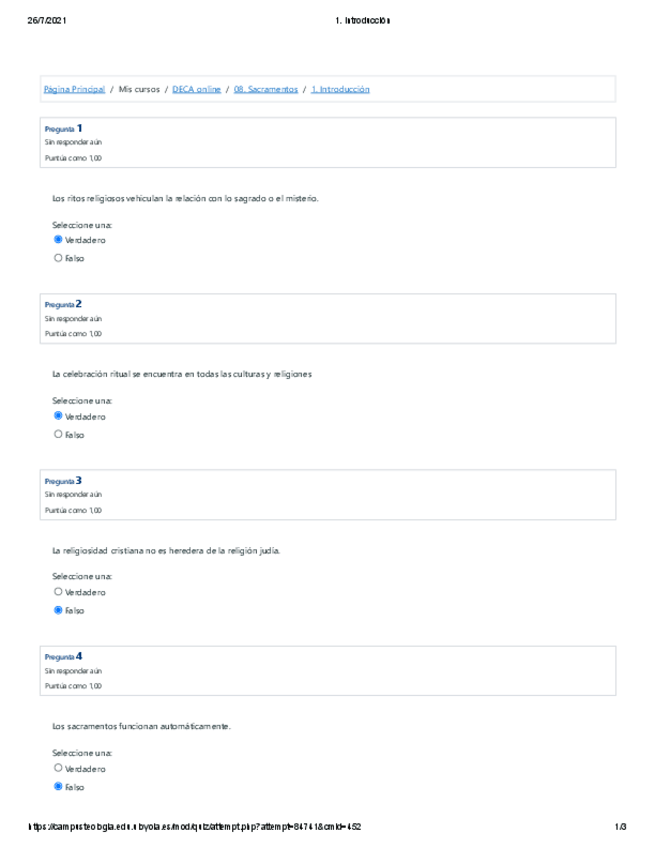Choose Verdadero for the celebración ritual question
Image resolution: width=655 pixels, height=848 pixels.
tap(58, 416)
